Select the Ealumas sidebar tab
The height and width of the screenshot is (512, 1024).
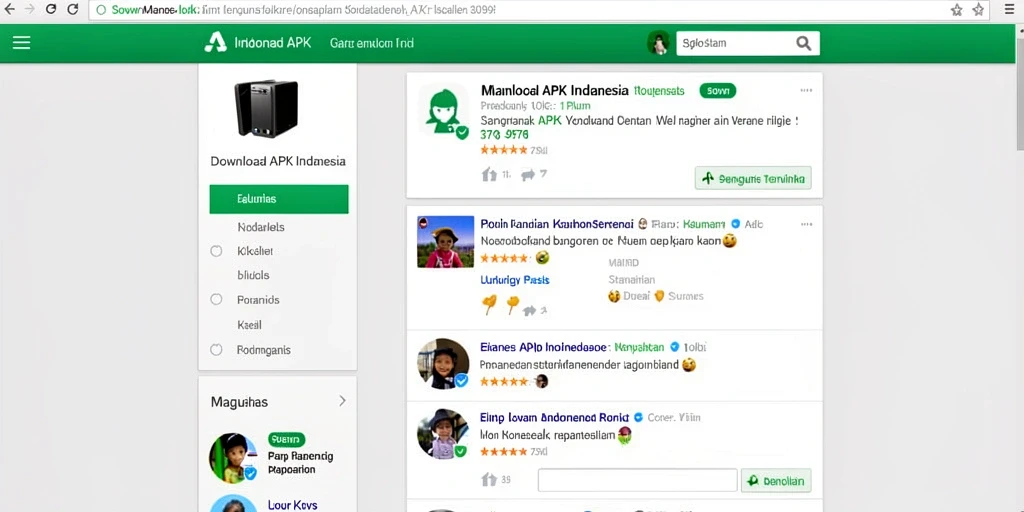[279, 199]
